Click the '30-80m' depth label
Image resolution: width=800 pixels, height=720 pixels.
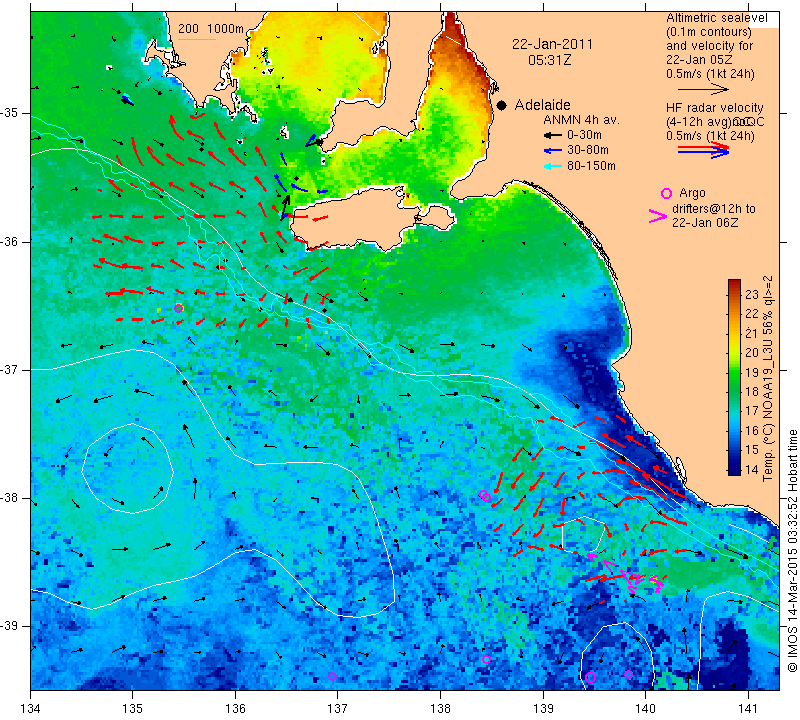pyautogui.click(x=588, y=151)
